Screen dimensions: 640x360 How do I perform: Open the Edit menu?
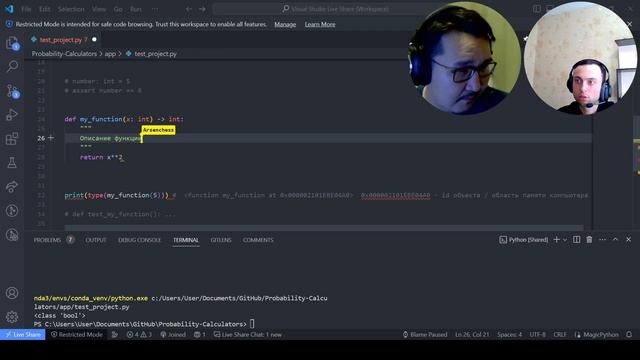point(44,9)
